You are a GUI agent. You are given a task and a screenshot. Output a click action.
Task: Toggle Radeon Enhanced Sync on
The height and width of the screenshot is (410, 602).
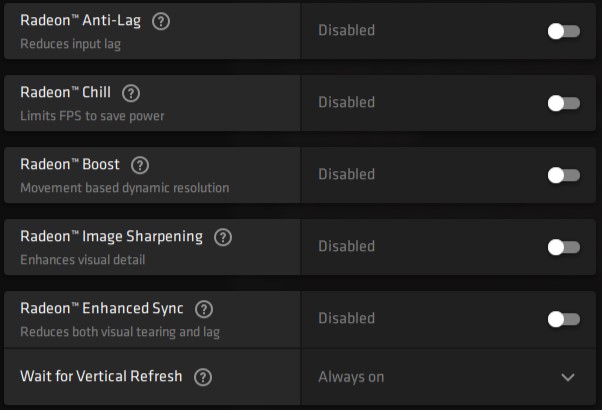[564, 319]
